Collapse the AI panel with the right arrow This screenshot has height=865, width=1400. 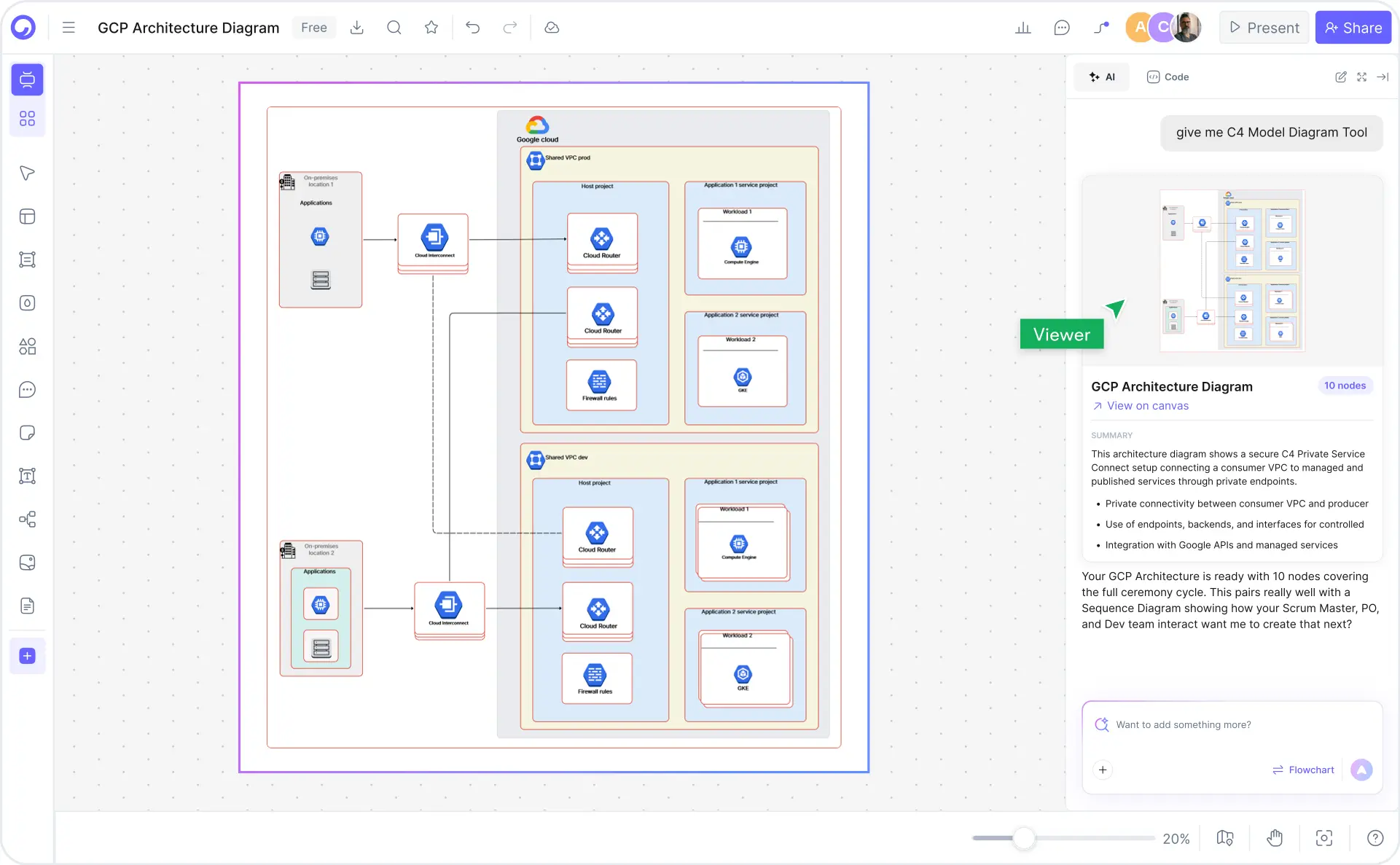pos(1383,77)
